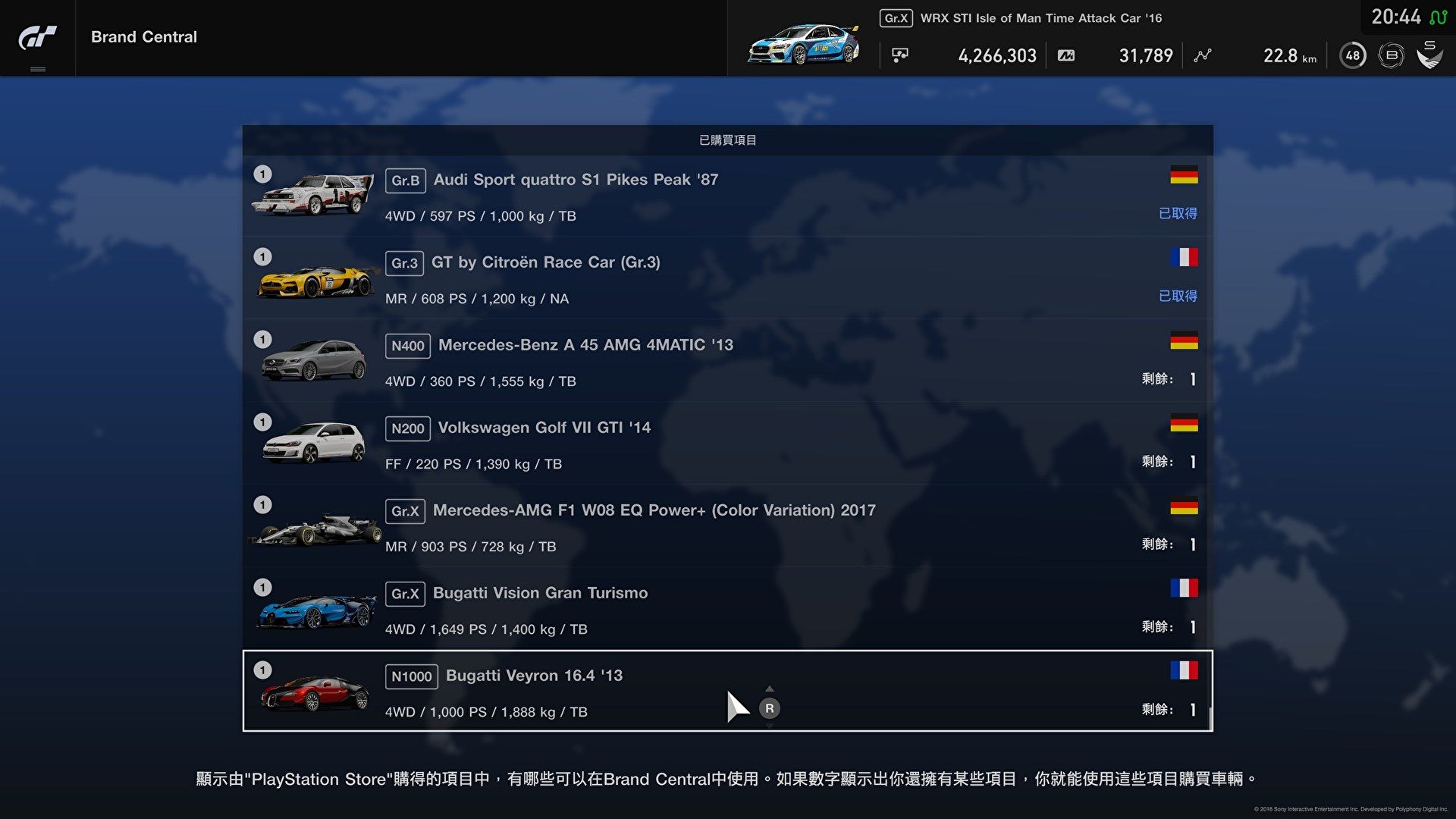Open the Brand Central title menu

tap(144, 37)
